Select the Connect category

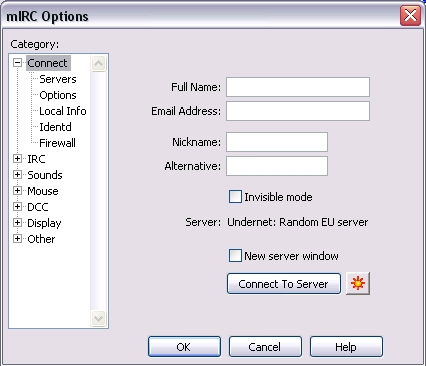(x=47, y=63)
